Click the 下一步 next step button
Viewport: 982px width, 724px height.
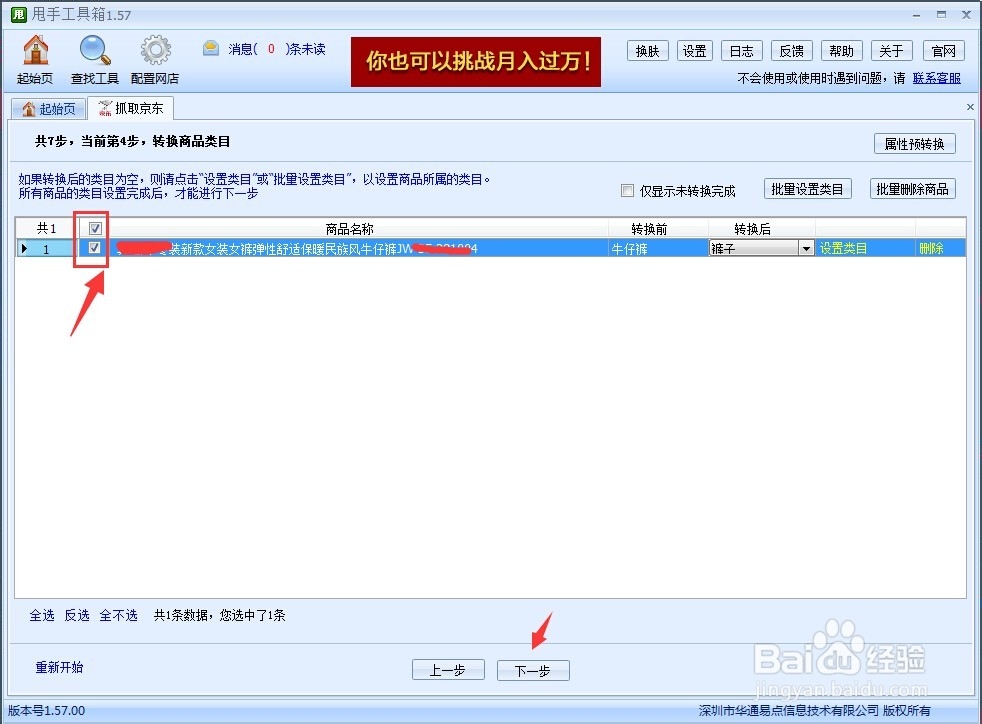[533, 670]
